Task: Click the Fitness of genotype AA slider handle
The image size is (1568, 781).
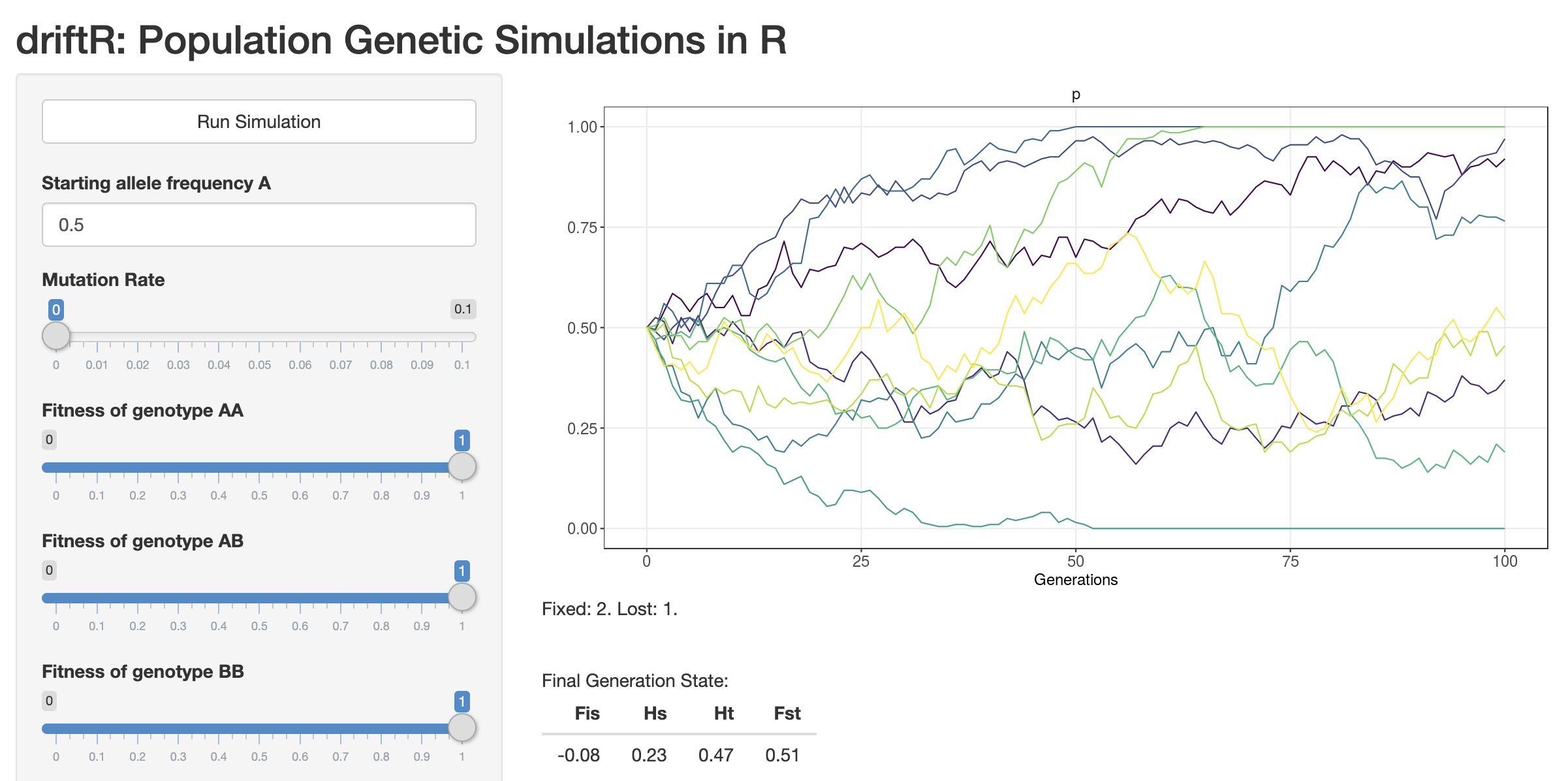Action: tap(462, 466)
